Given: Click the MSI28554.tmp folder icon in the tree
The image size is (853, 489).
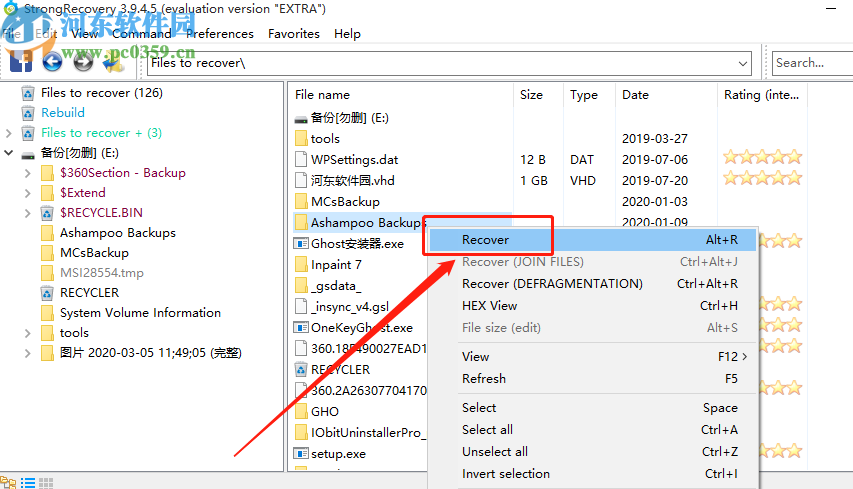Looking at the screenshot, I should point(47,273).
